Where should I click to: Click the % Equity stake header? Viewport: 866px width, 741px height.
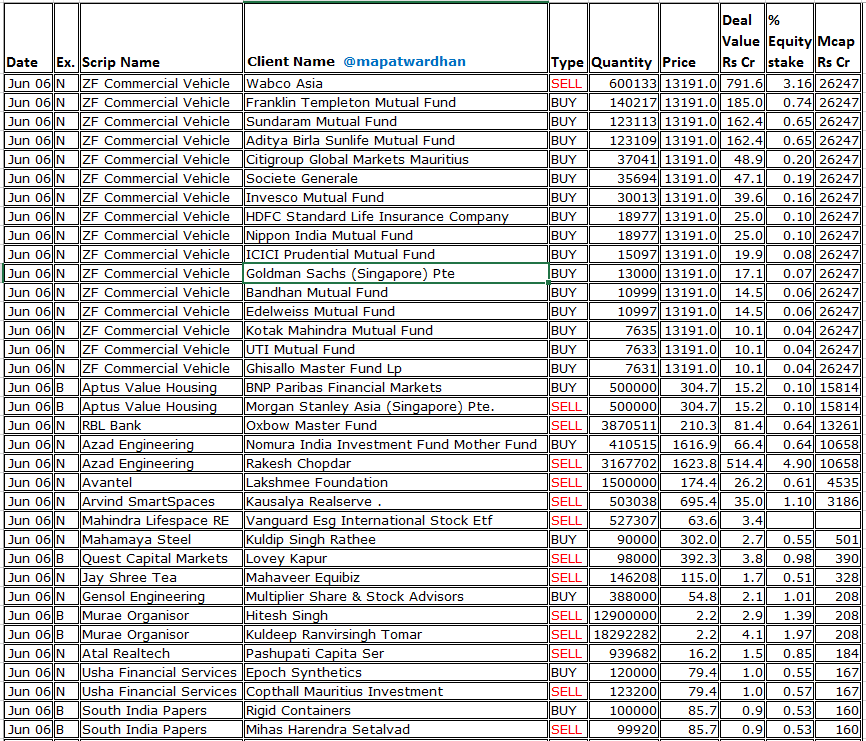(x=790, y=38)
